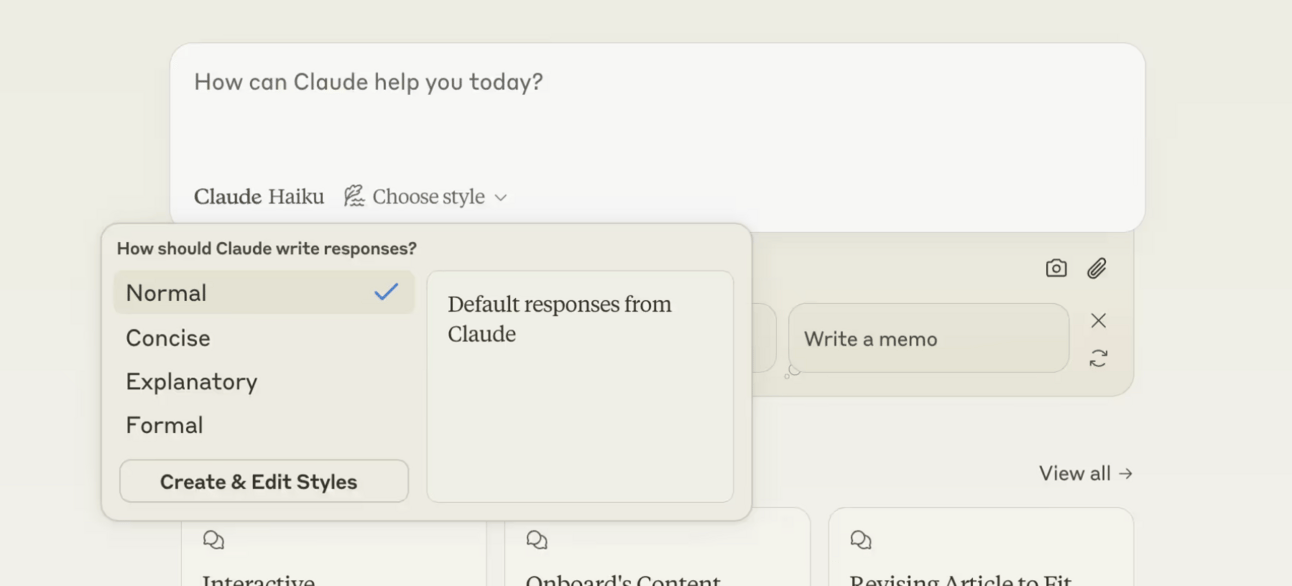Click the chat icon above Onboard's Content card
The height and width of the screenshot is (586, 1292).
tap(537, 540)
